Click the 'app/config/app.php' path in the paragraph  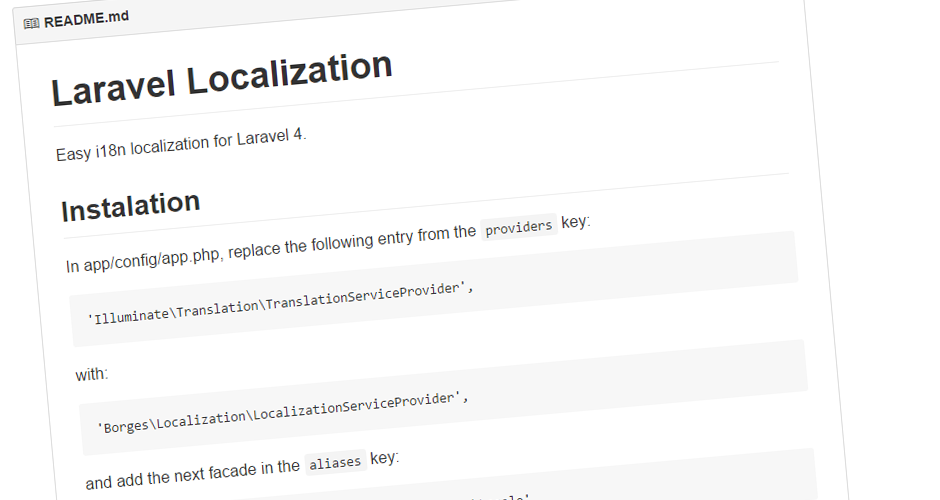click(x=153, y=258)
